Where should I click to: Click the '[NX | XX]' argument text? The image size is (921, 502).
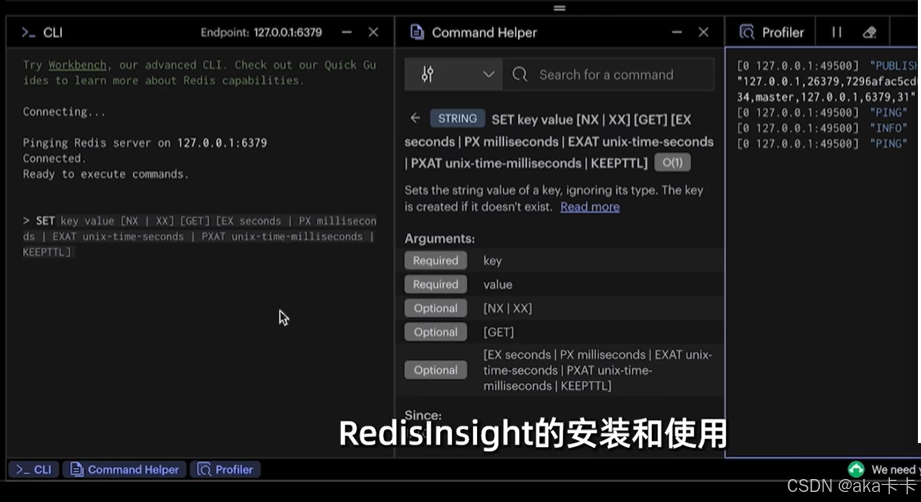(x=507, y=308)
